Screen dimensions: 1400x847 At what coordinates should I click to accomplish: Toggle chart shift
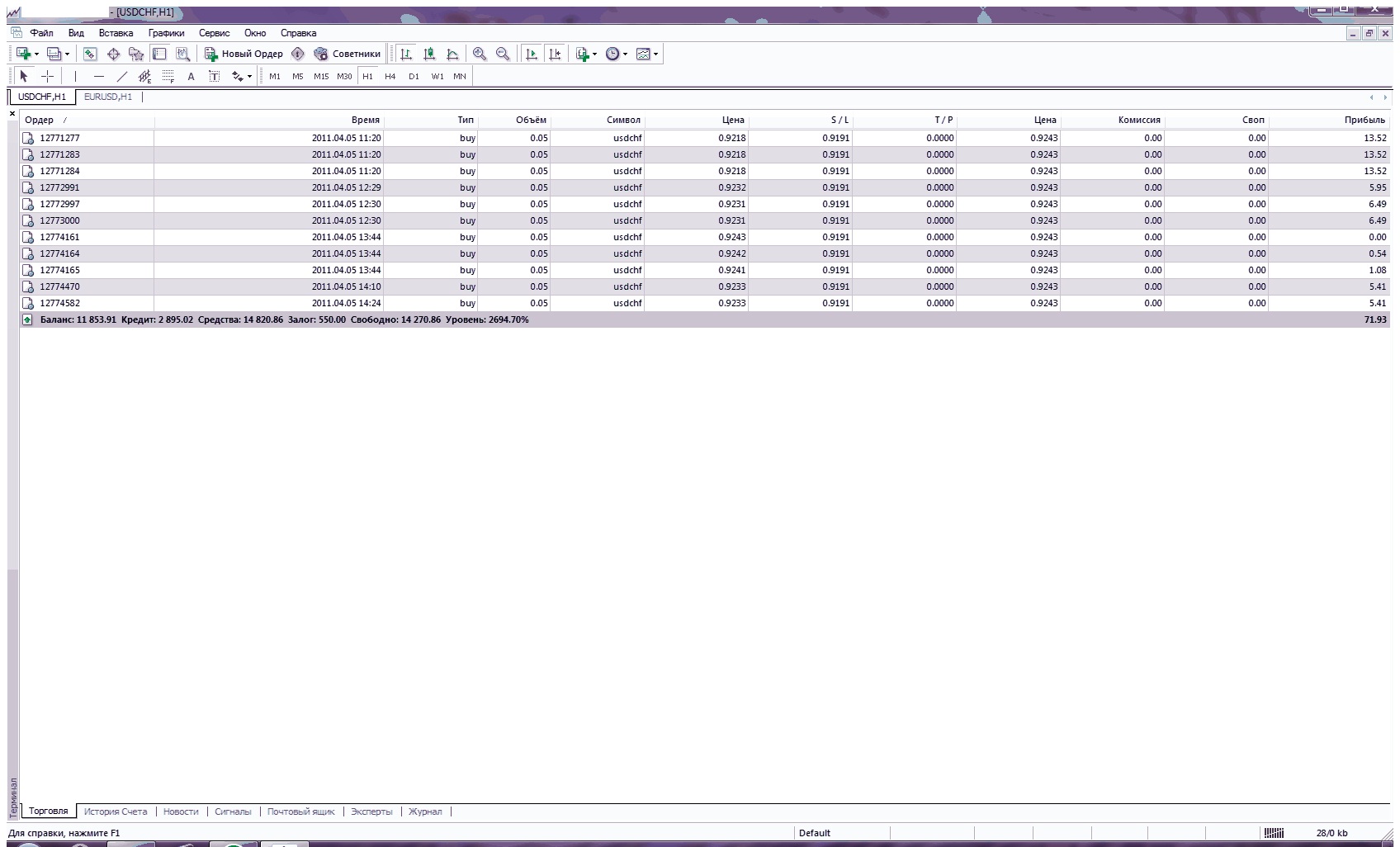(x=555, y=54)
